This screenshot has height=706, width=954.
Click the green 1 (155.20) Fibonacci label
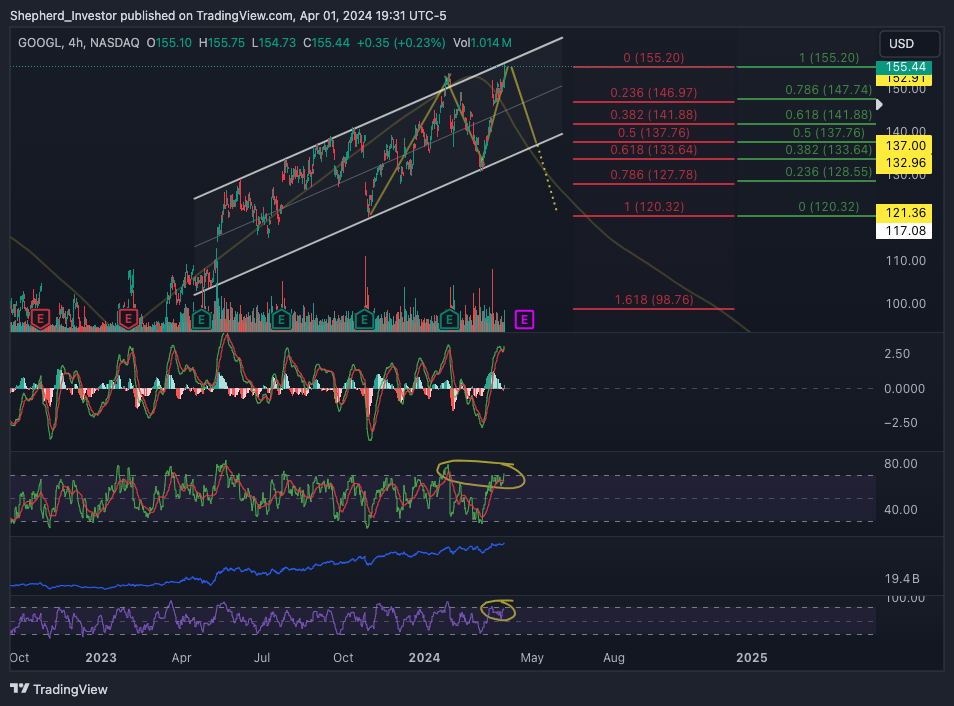pos(829,58)
